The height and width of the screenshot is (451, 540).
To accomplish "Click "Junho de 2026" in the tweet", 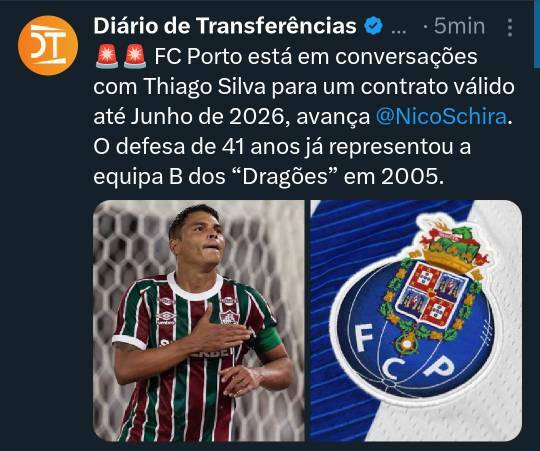I will tap(207, 117).
